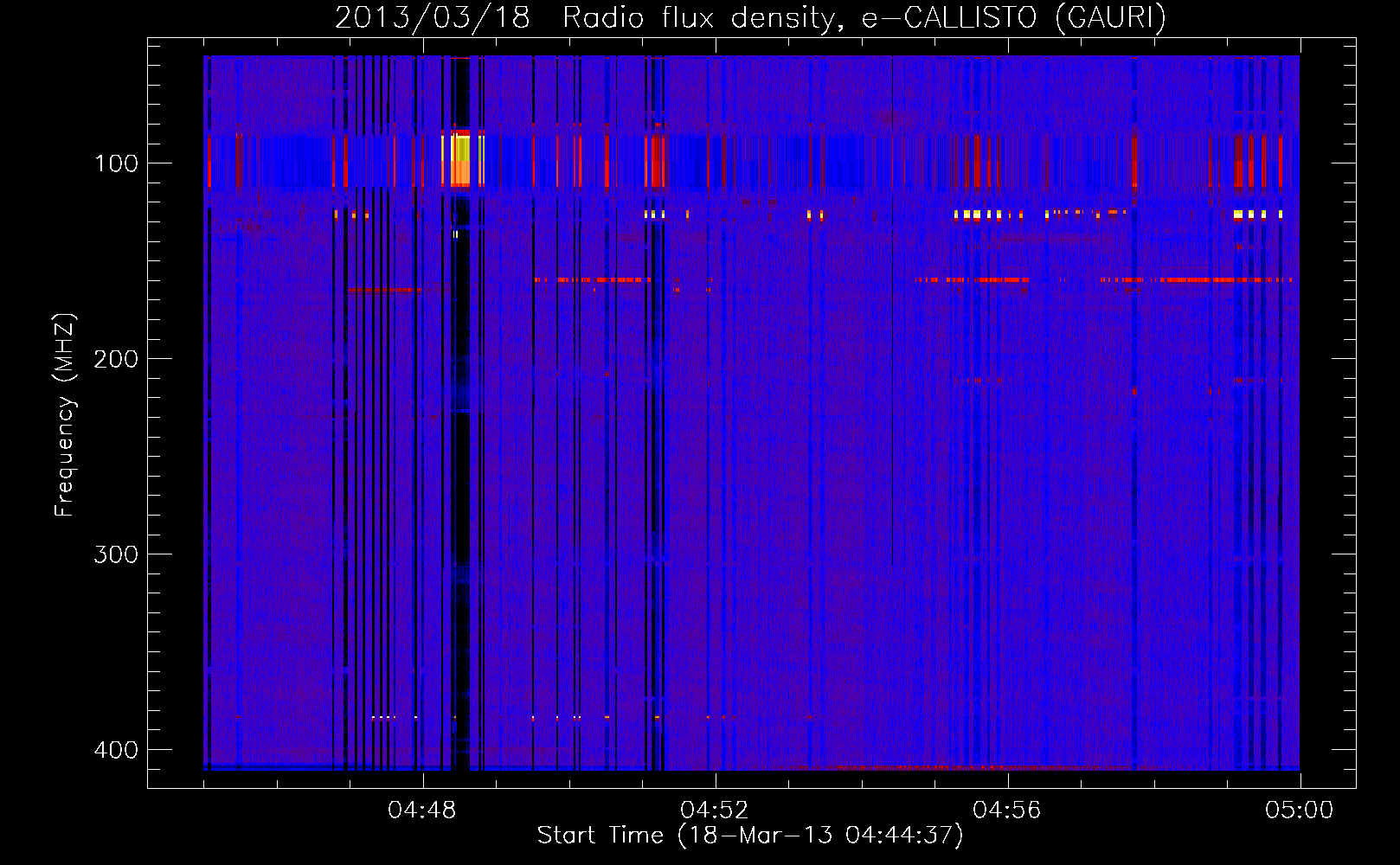Click the plot title '2013/03/18 Radio flux density'
The height and width of the screenshot is (865, 1400).
750,17
